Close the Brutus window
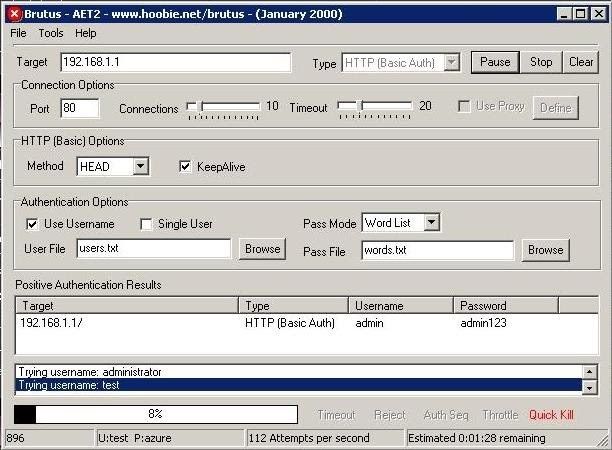Image resolution: width=612 pixels, height=450 pixels. 598,14
